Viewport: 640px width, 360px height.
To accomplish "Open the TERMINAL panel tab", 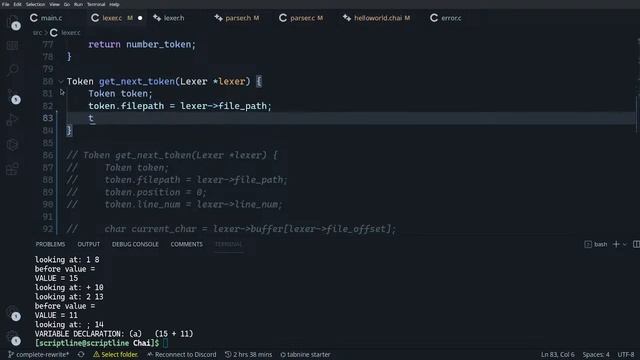I will [x=229, y=244].
